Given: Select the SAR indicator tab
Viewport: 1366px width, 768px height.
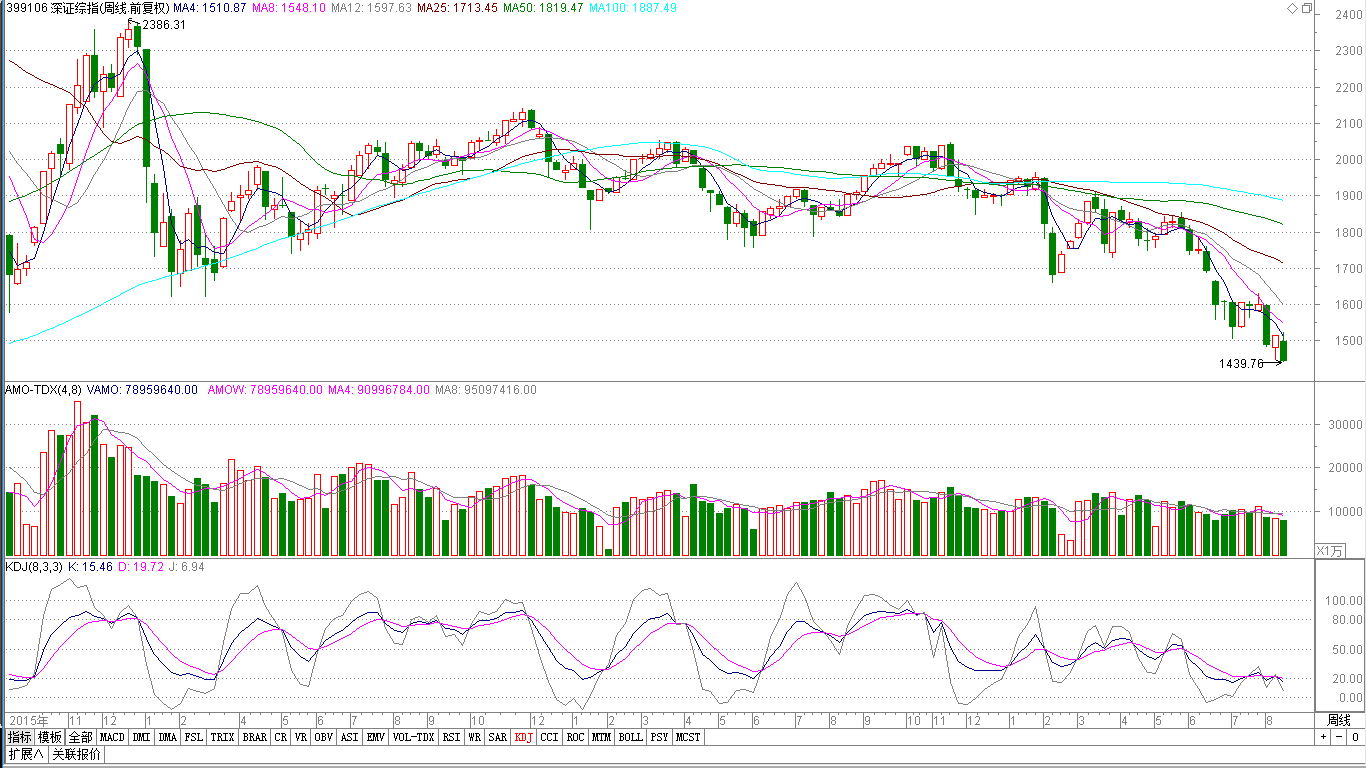Looking at the screenshot, I should tap(497, 737).
